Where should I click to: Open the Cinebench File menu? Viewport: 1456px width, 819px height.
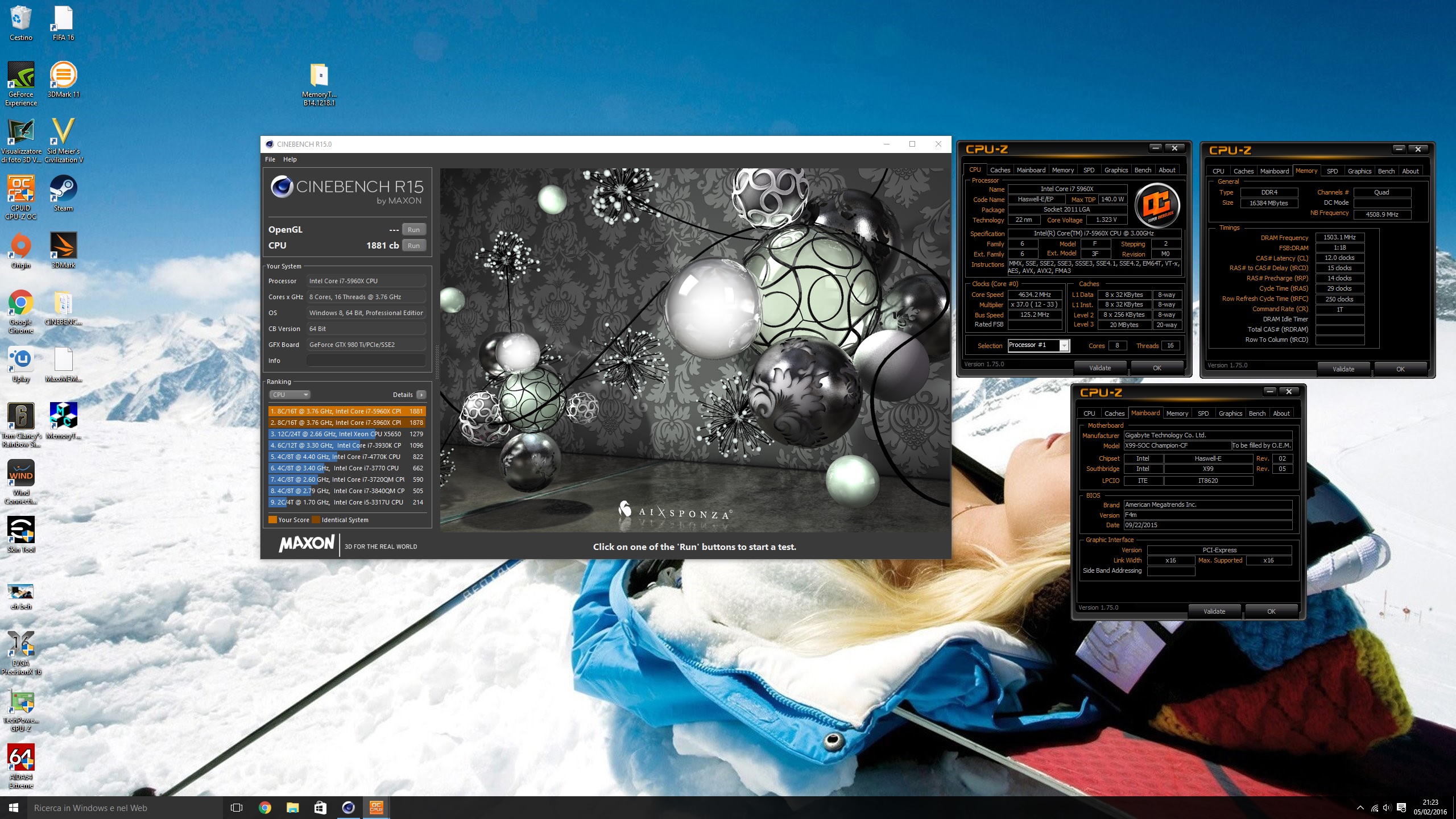[x=270, y=159]
